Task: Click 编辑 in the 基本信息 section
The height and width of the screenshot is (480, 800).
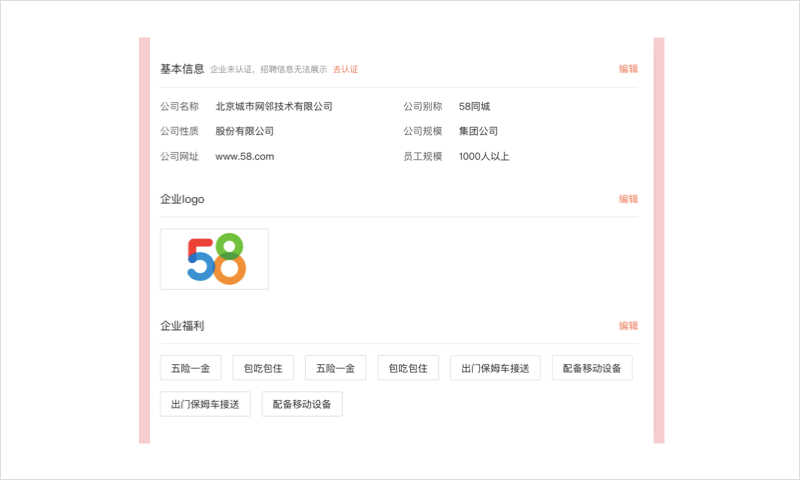Action: (628, 69)
